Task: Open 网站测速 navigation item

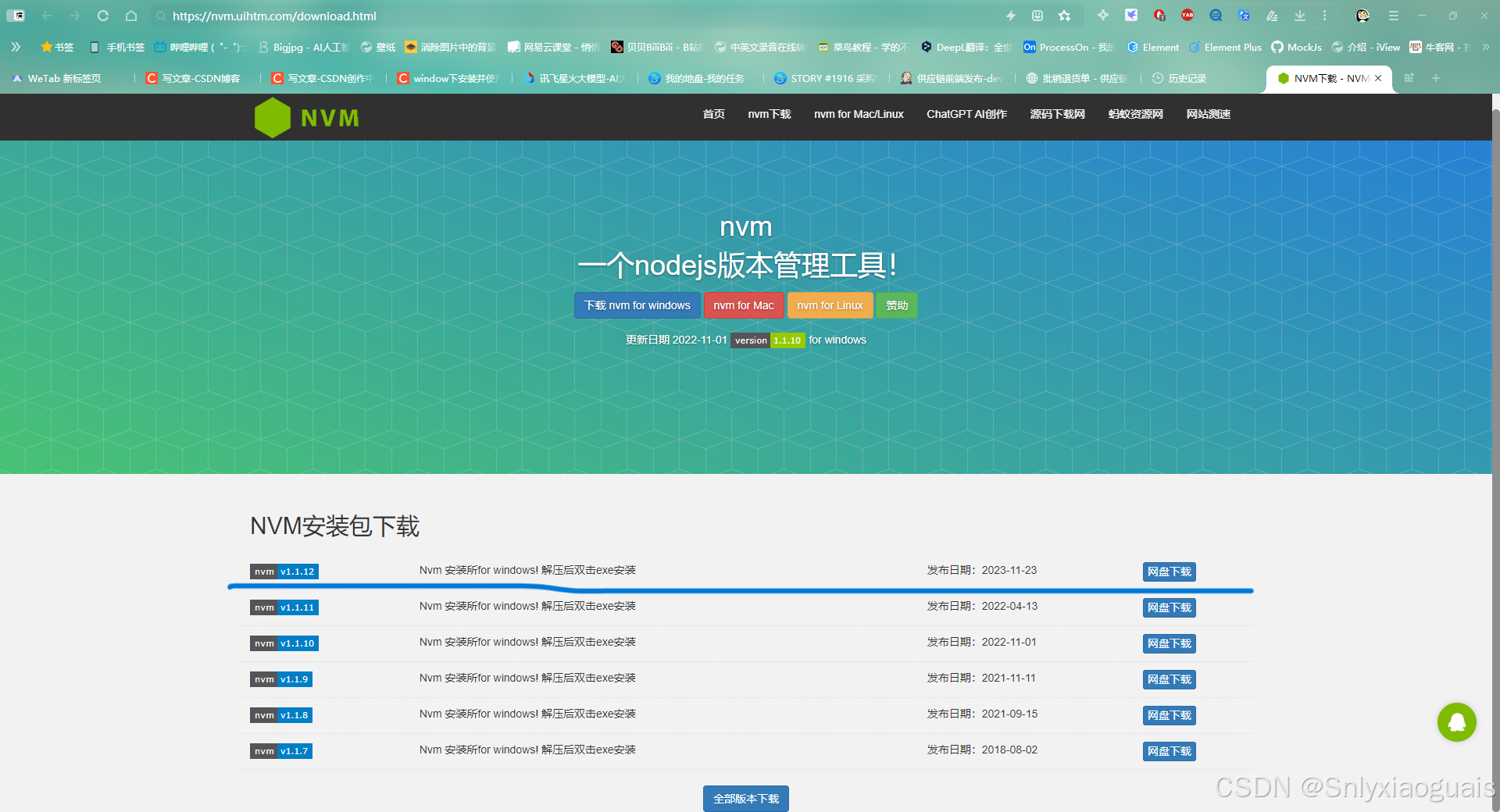Action: click(x=1208, y=114)
